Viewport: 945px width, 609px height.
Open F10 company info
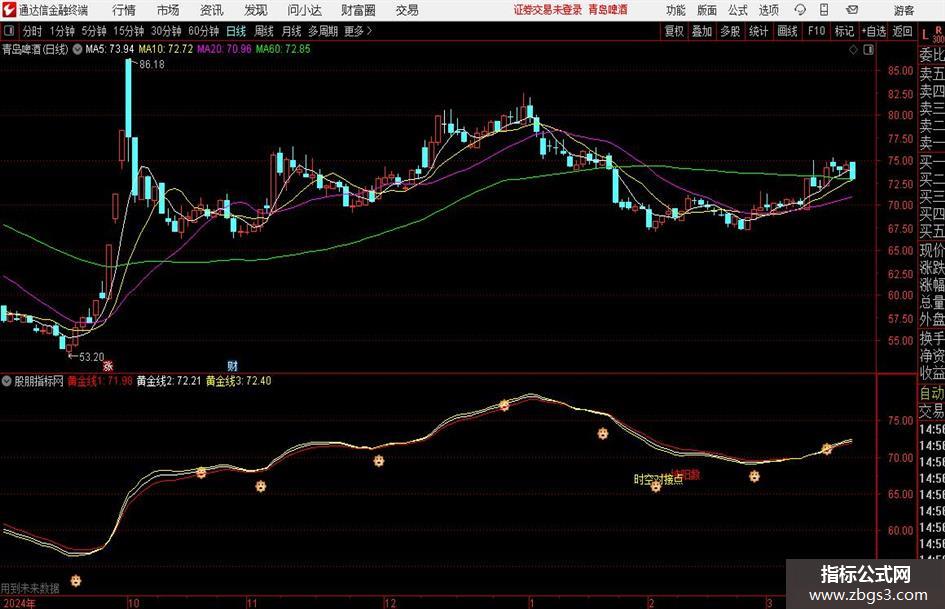coord(817,31)
